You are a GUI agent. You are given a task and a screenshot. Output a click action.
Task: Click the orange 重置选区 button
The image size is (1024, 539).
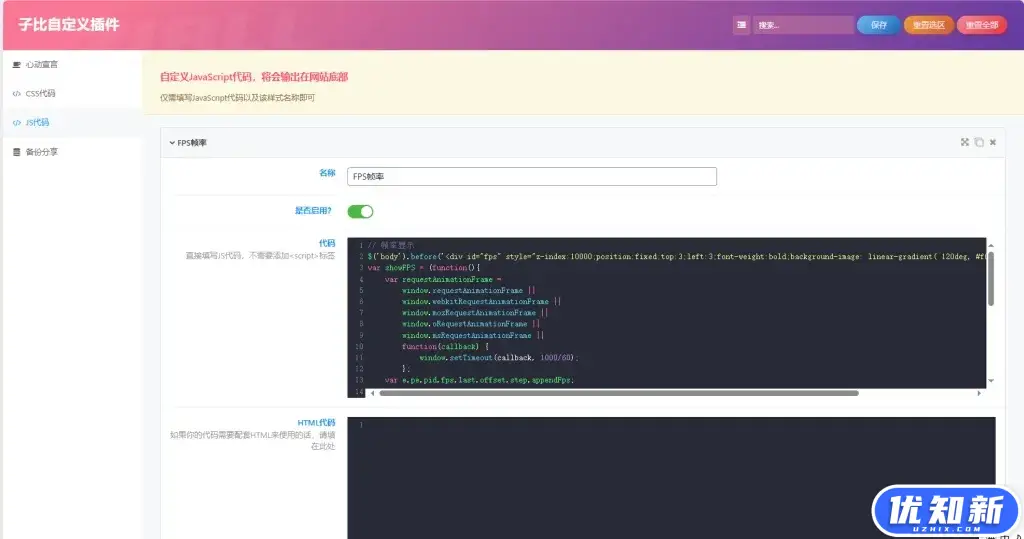click(x=928, y=25)
